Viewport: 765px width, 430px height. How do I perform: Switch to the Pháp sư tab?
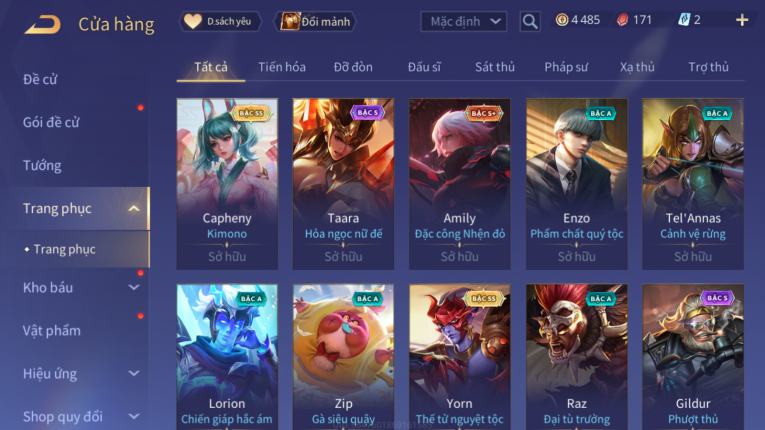point(566,67)
